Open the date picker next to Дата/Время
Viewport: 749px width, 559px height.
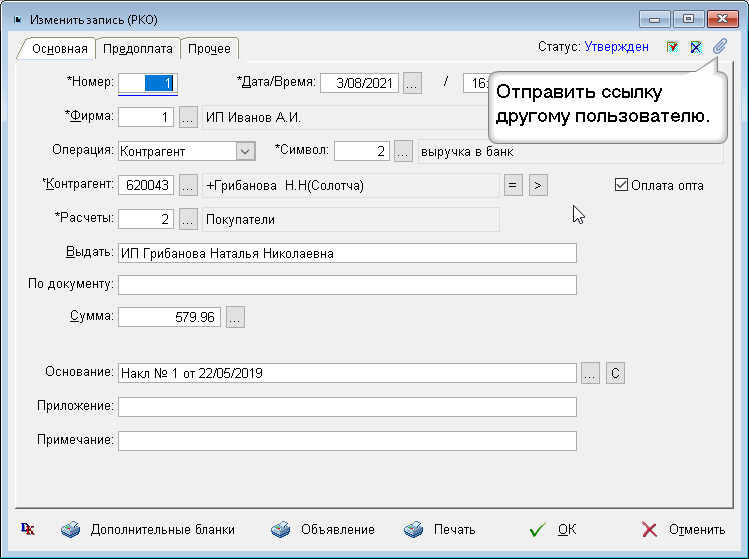point(412,83)
